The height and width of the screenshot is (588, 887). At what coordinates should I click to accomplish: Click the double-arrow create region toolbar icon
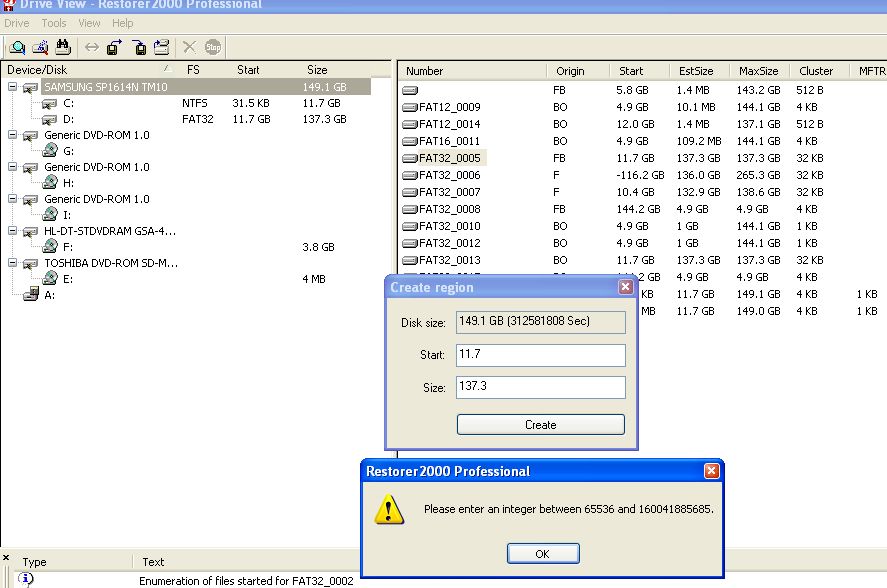pyautogui.click(x=91, y=48)
